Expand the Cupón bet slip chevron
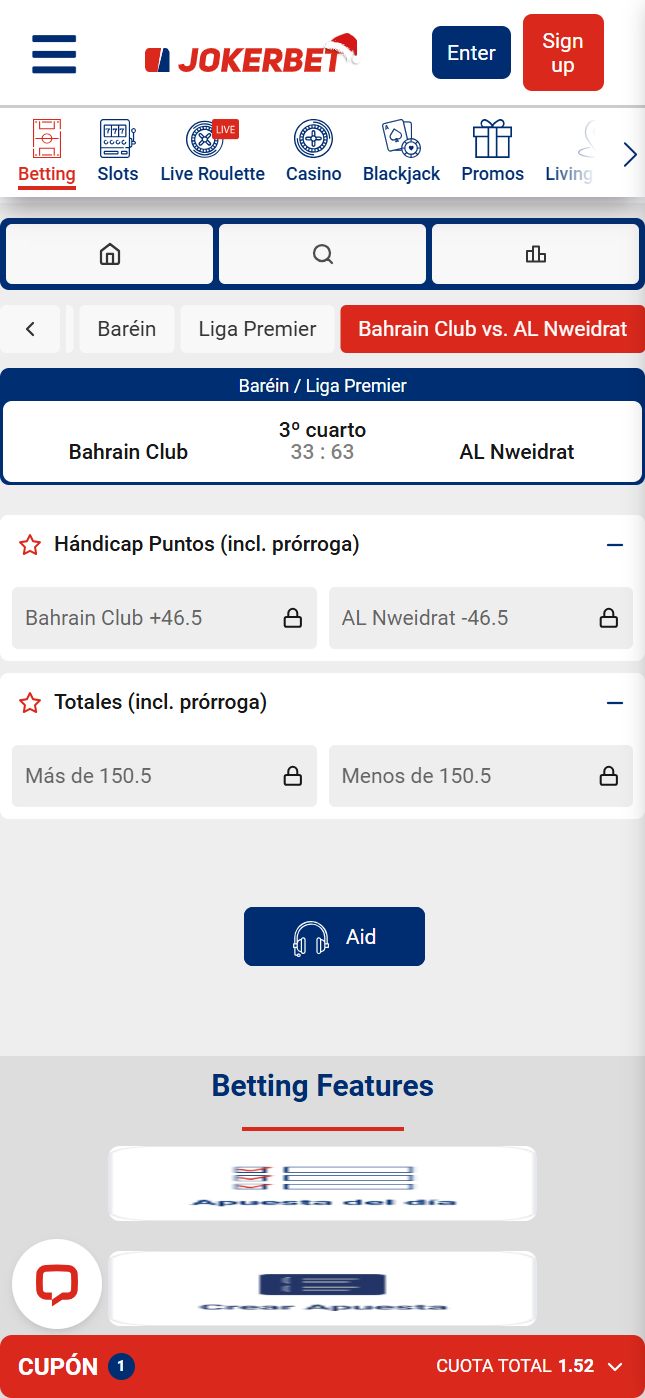This screenshot has height=1398, width=645. pos(615,1366)
